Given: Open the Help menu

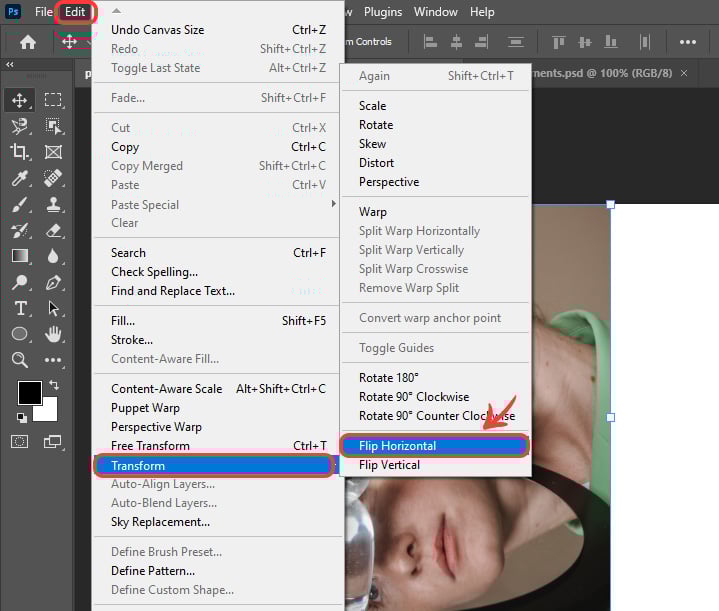Looking at the screenshot, I should (482, 12).
